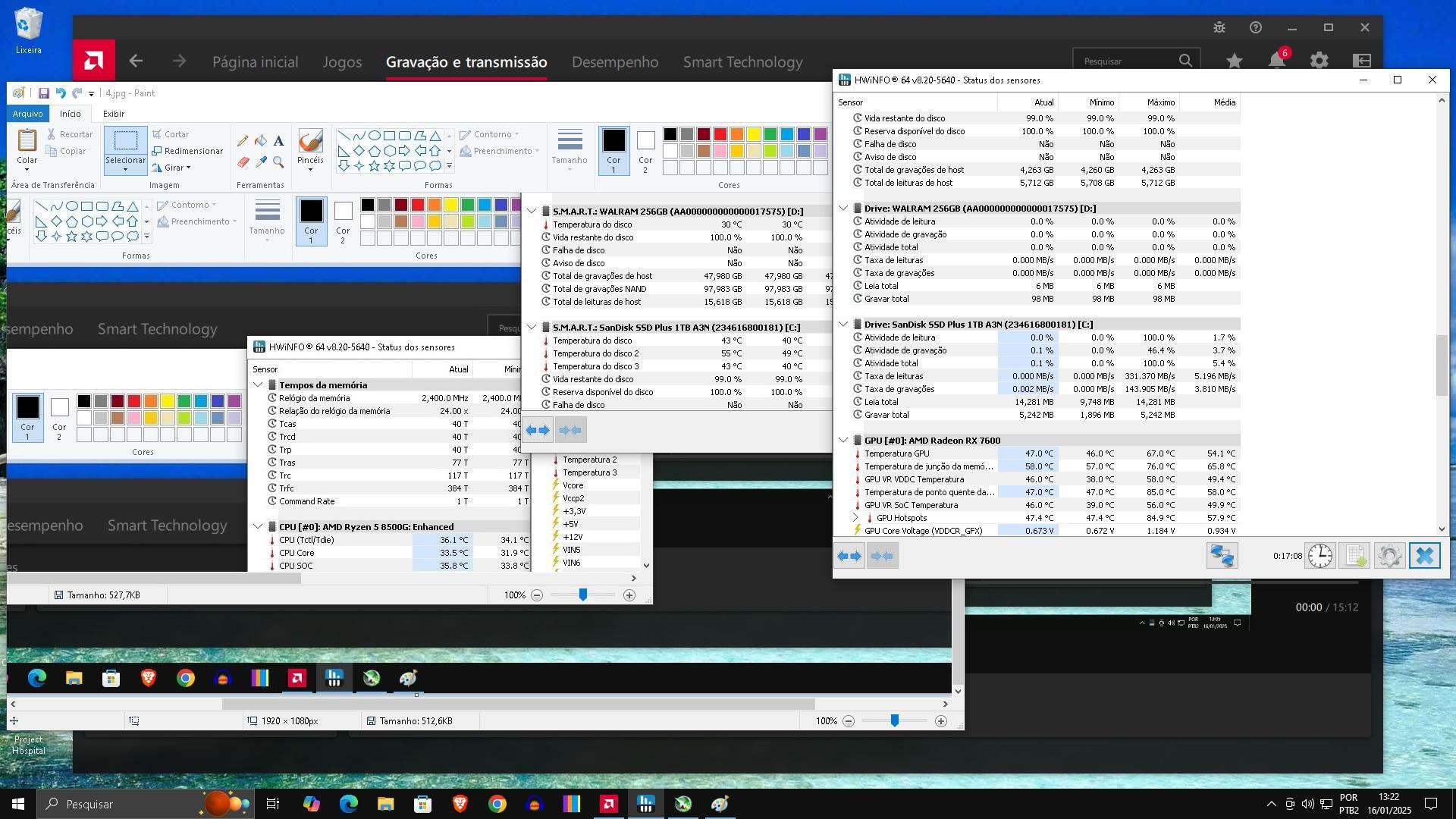
Task: Click the AMD logo home button
Action: coord(94,61)
